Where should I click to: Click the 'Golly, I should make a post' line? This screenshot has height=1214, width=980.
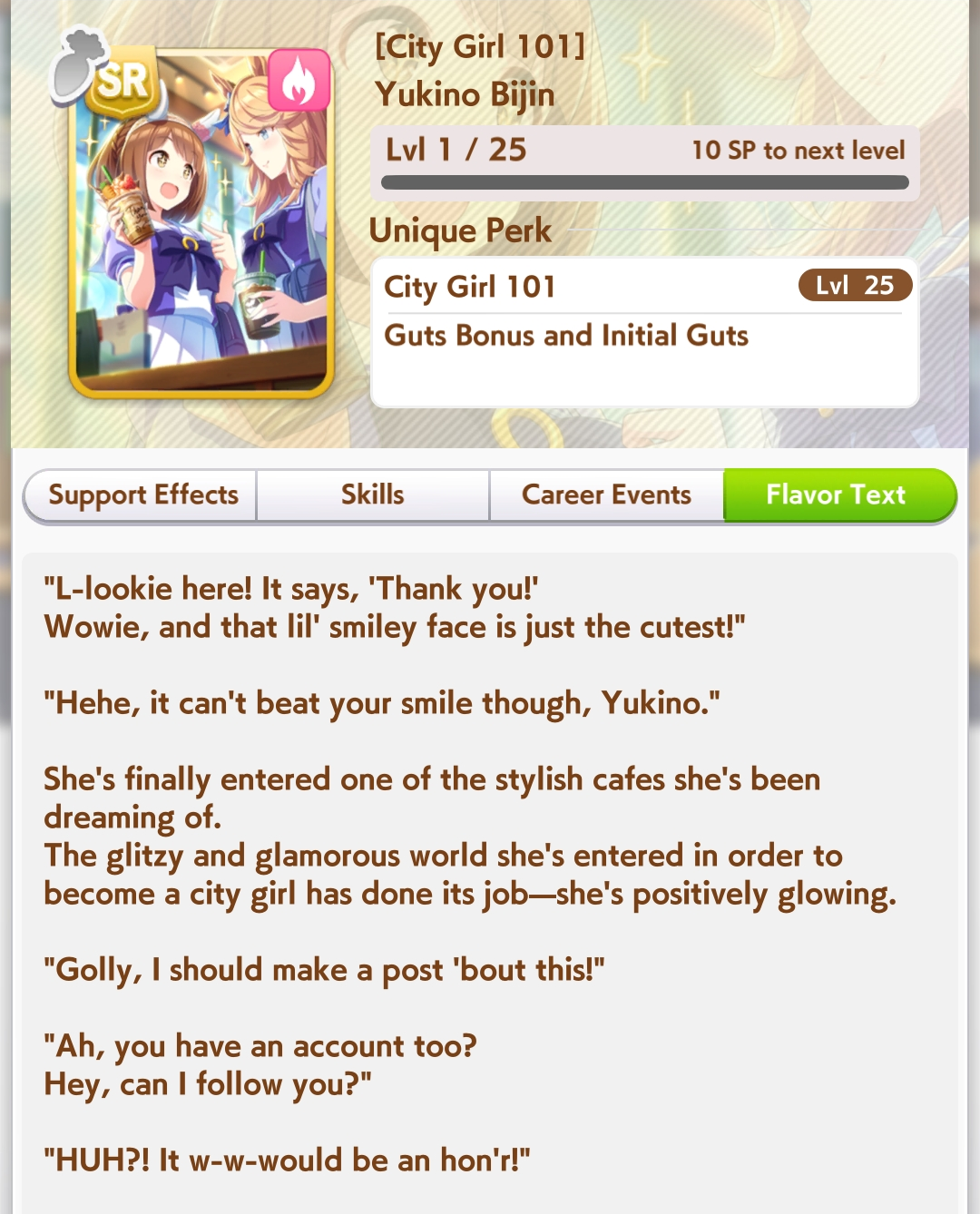324,970
